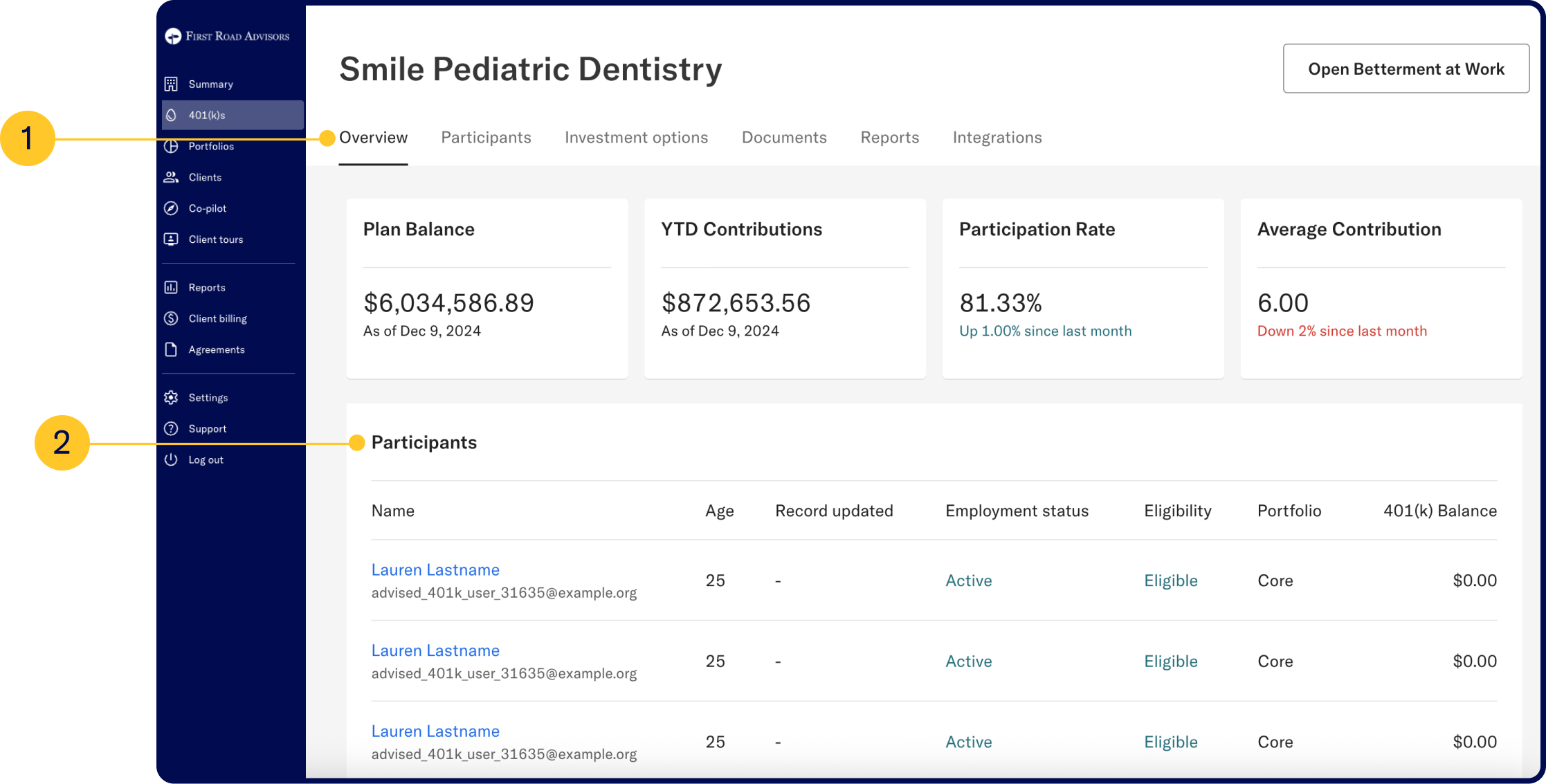Screen dimensions: 1546x784
Task: Go to the Documents tab
Action: click(x=784, y=138)
